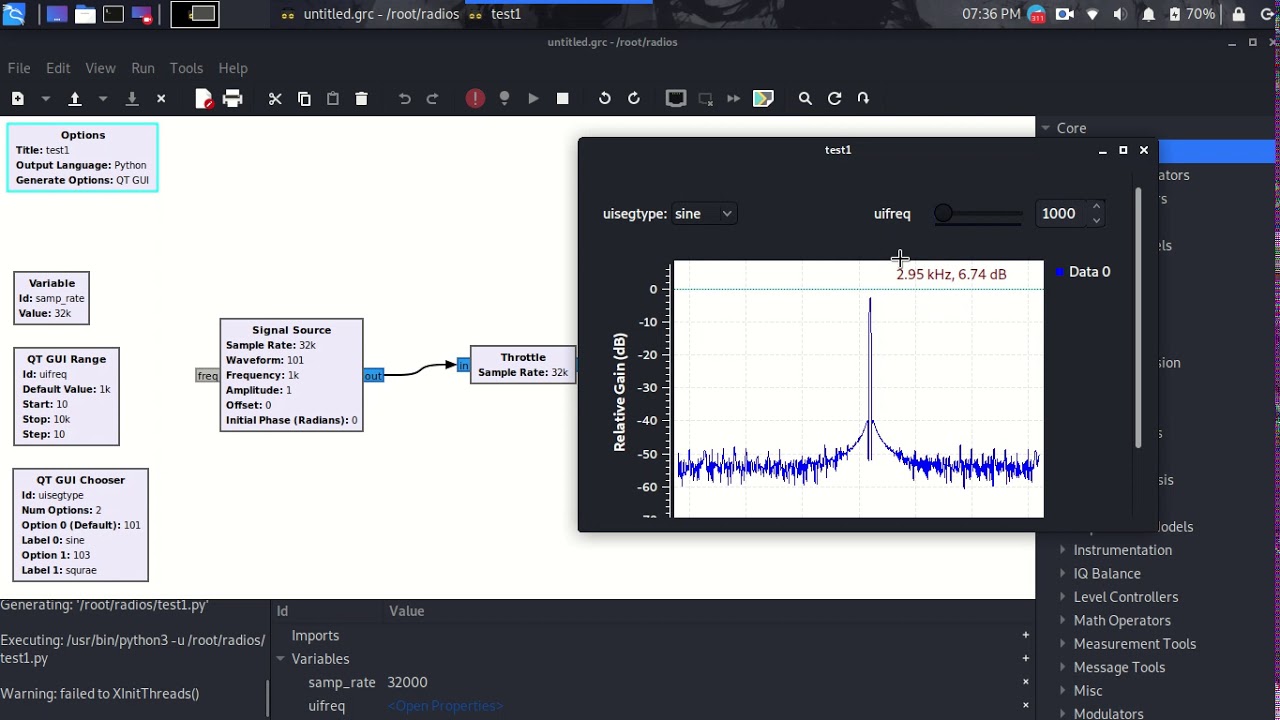Expand the Instrumentation block category
The width and height of the screenshot is (1280, 720).
pos(1064,550)
